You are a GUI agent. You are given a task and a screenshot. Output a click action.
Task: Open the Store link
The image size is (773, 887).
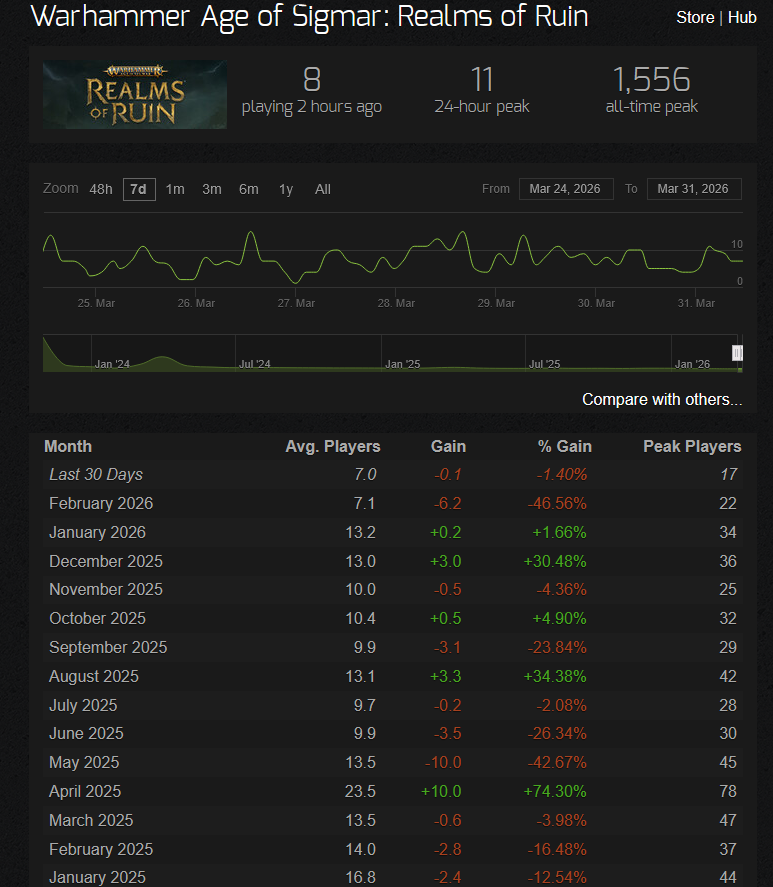[x=695, y=18]
